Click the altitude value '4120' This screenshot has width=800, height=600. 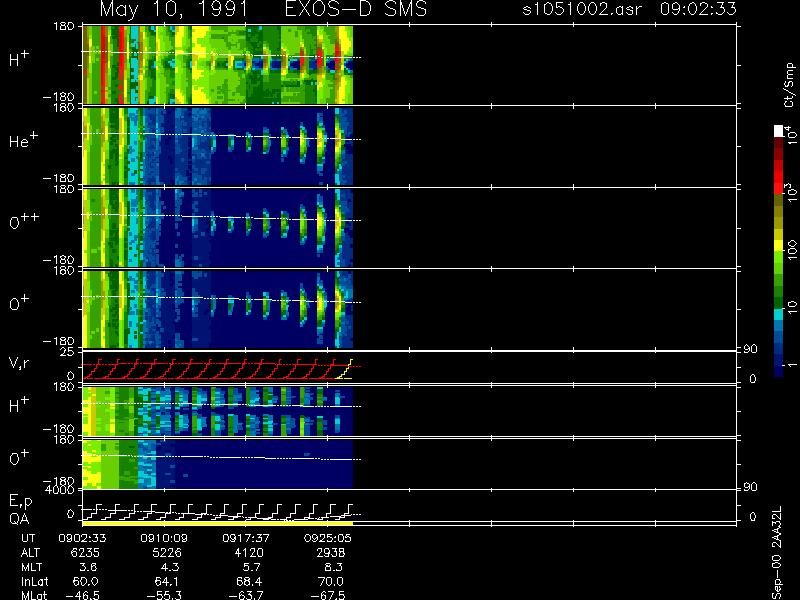tap(249, 553)
